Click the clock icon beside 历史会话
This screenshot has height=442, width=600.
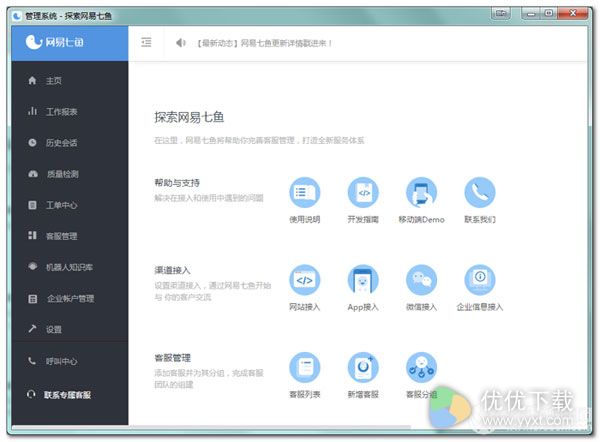pyautogui.click(x=32, y=142)
